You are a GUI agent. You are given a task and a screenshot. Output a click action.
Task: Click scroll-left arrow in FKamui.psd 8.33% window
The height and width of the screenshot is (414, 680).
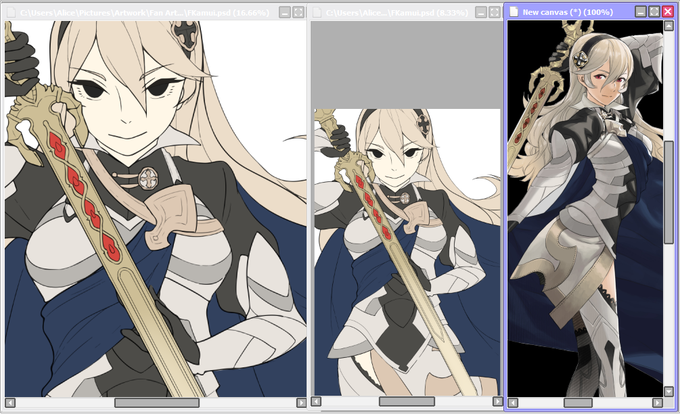pyautogui.click(x=316, y=401)
